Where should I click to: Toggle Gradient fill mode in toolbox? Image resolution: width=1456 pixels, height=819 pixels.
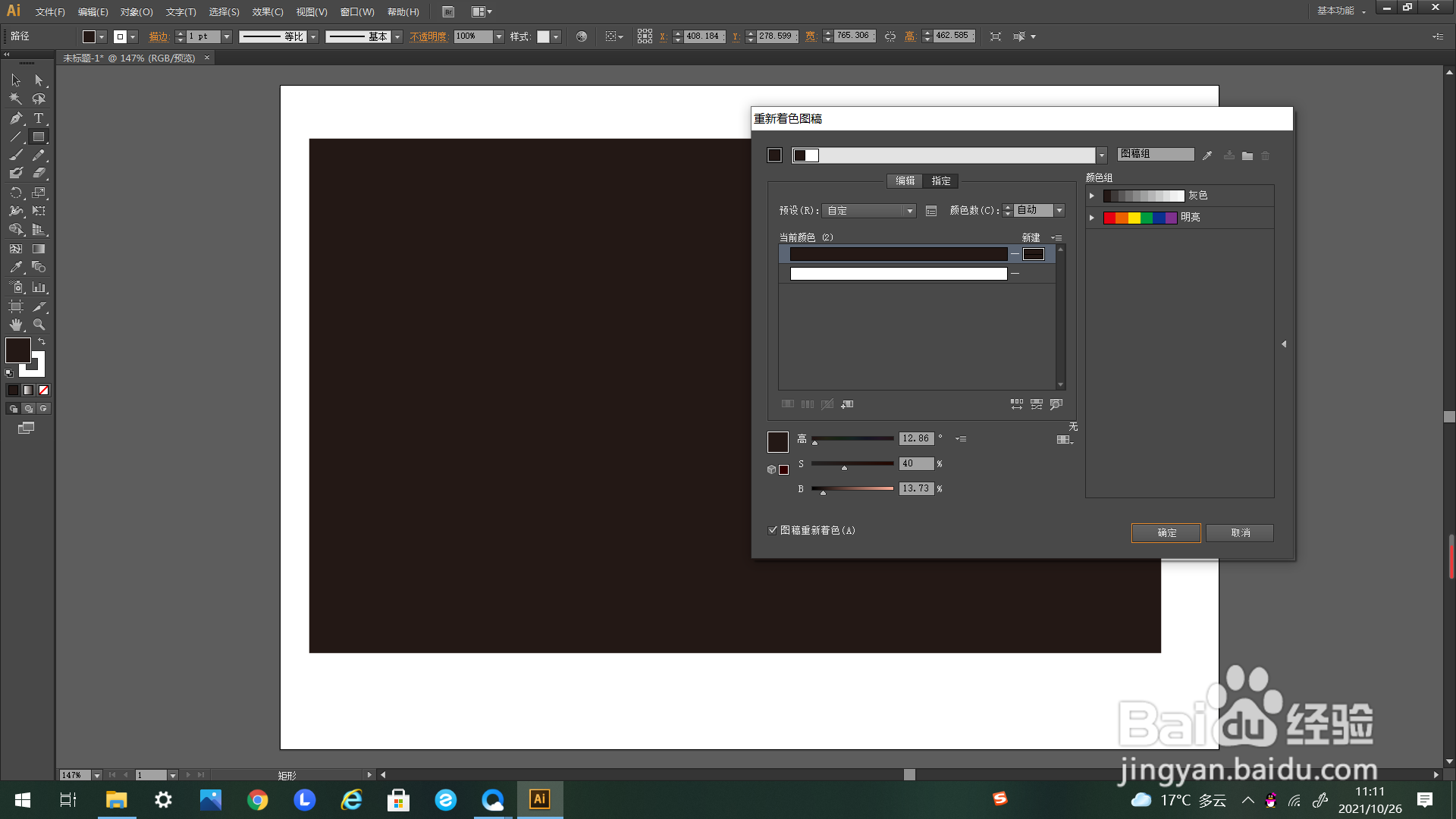pyautogui.click(x=28, y=391)
